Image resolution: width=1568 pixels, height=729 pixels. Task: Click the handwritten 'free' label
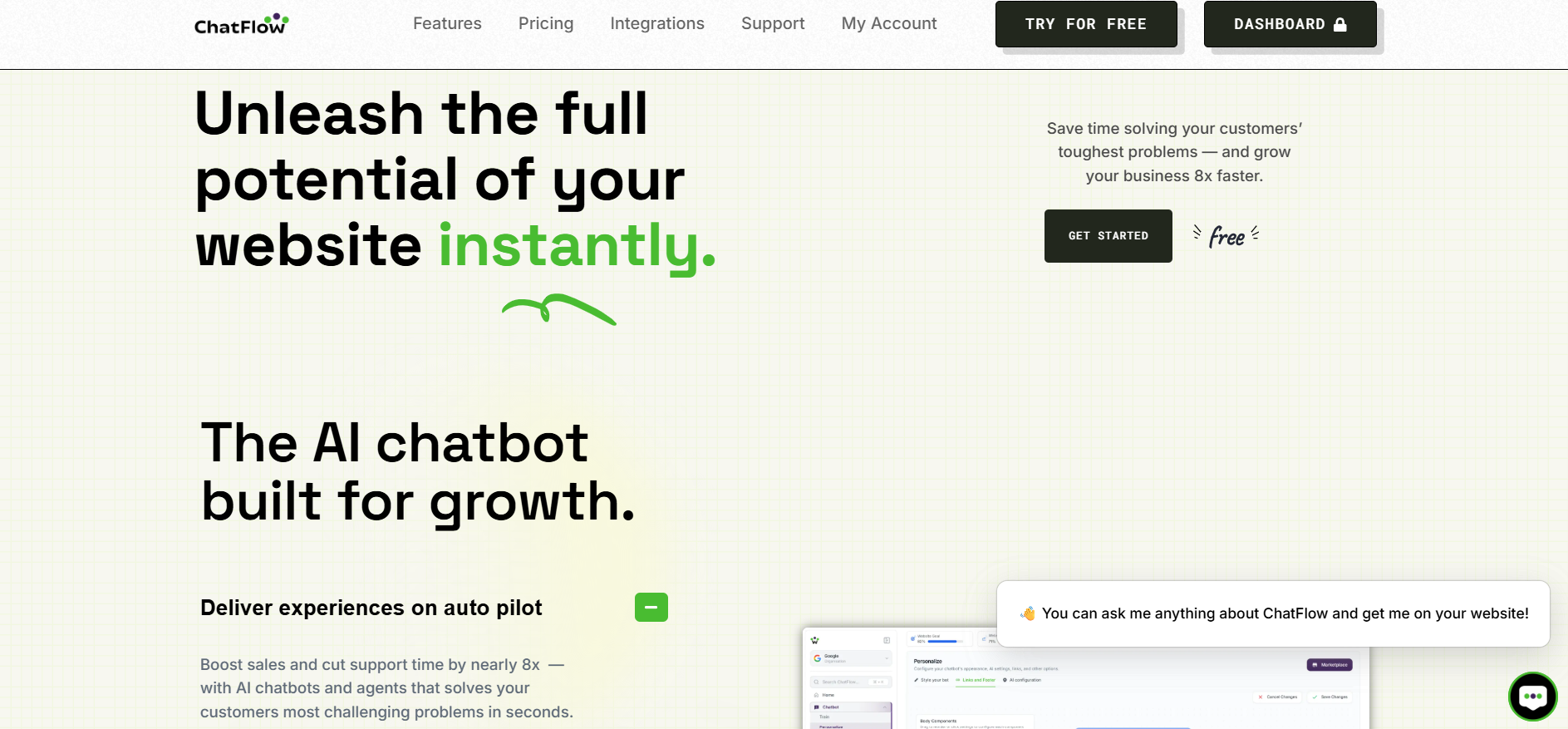(x=1226, y=237)
